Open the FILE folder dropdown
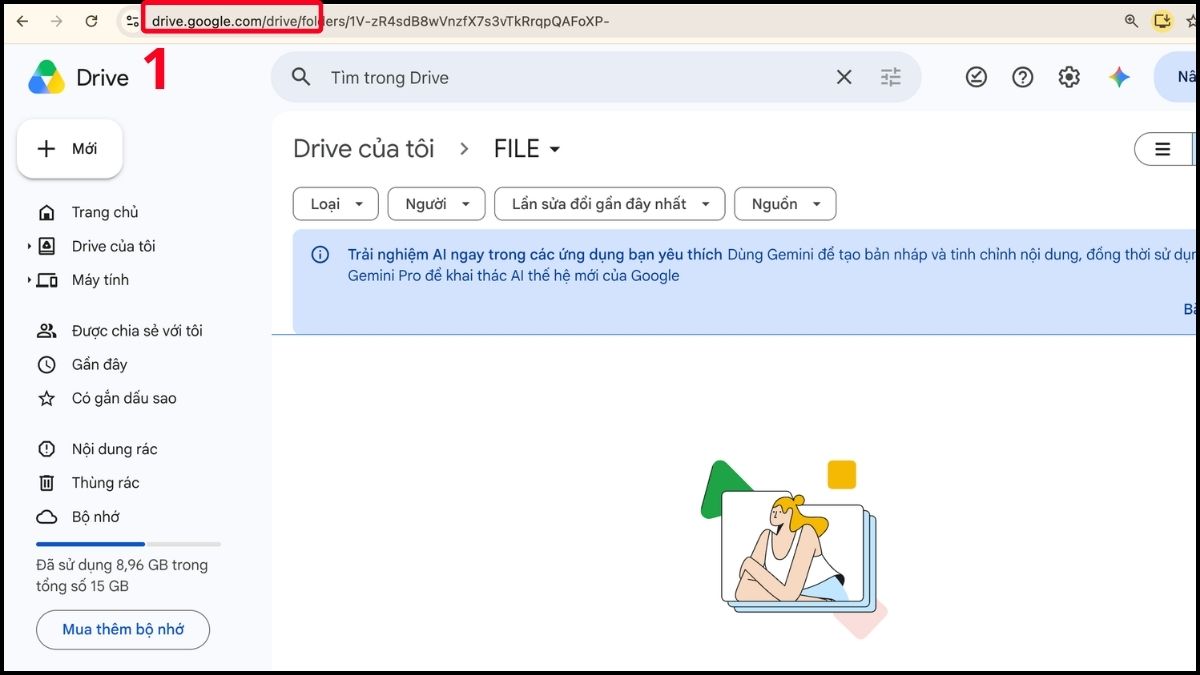The image size is (1200, 675). tap(527, 149)
